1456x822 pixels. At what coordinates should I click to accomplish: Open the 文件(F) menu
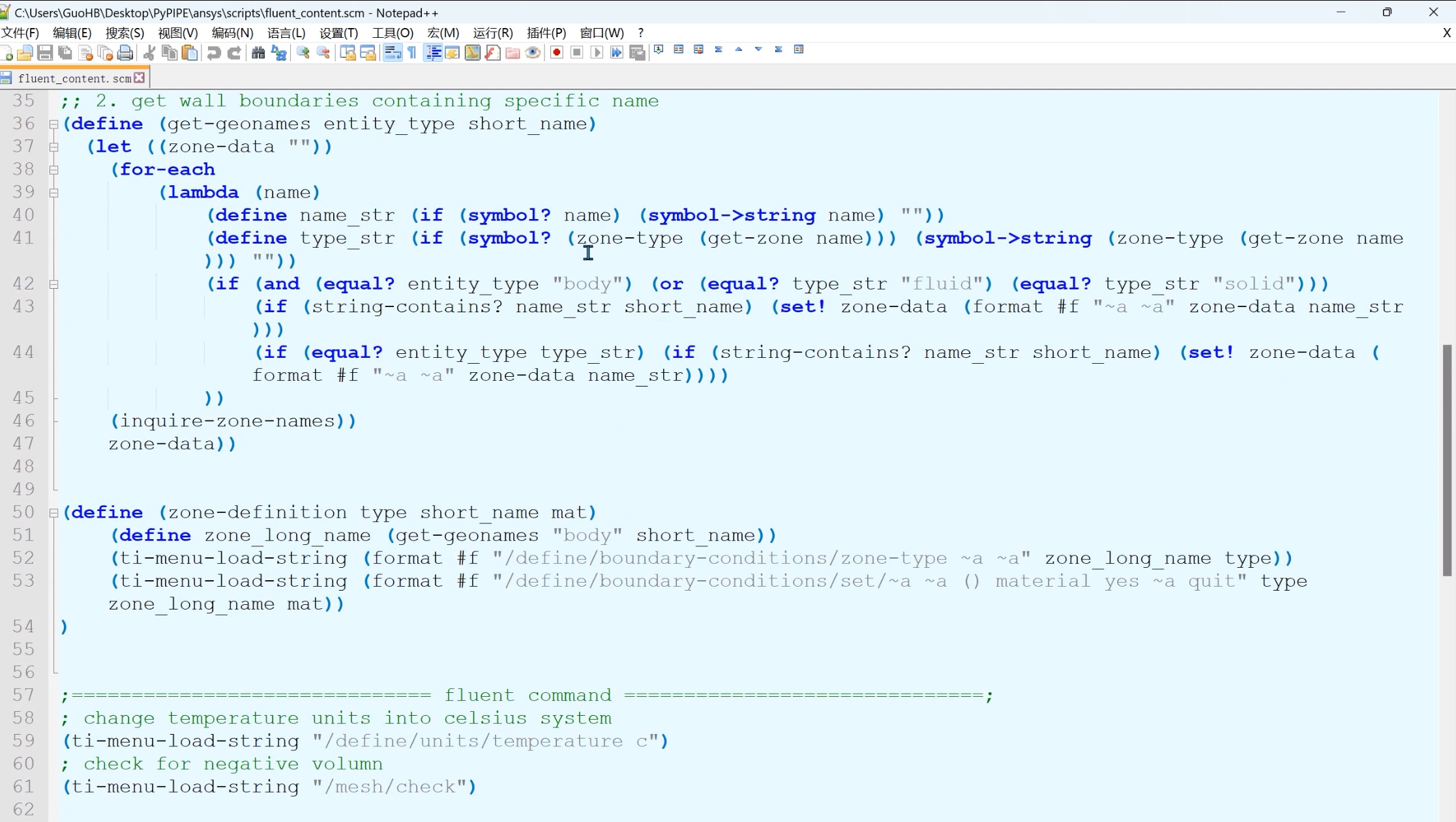pyautogui.click(x=20, y=33)
